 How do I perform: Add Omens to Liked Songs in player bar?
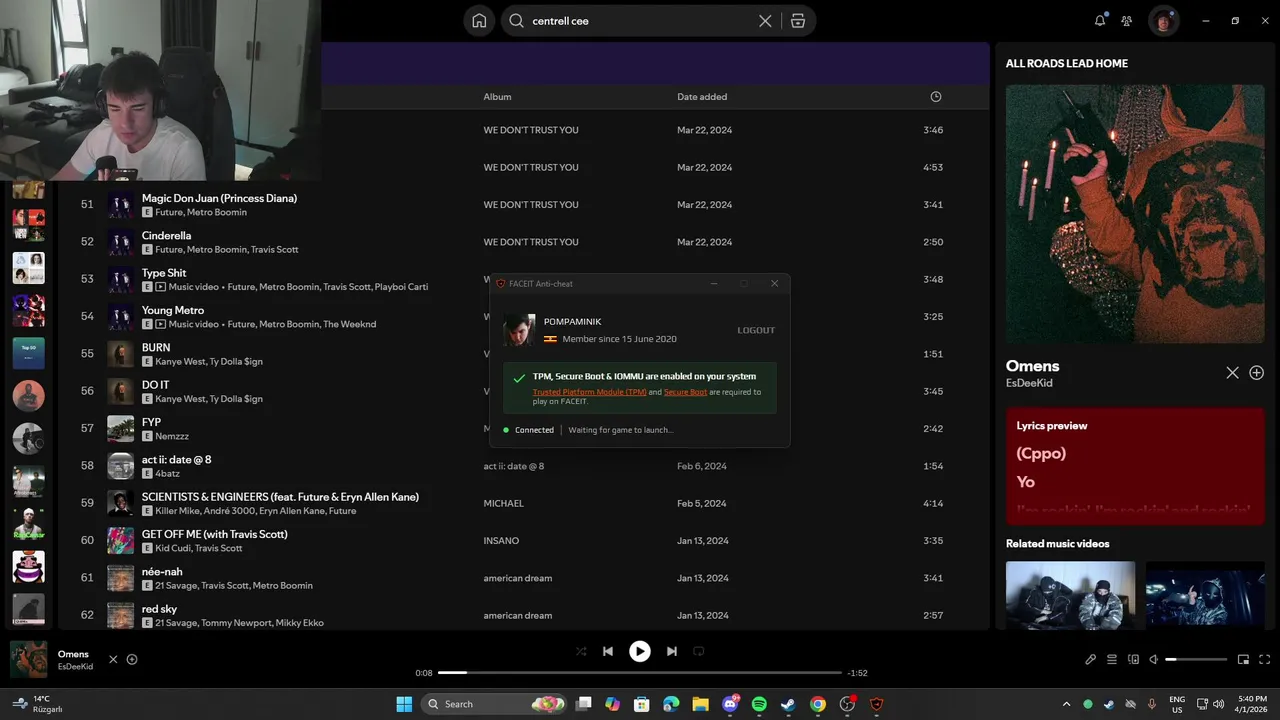(132, 660)
